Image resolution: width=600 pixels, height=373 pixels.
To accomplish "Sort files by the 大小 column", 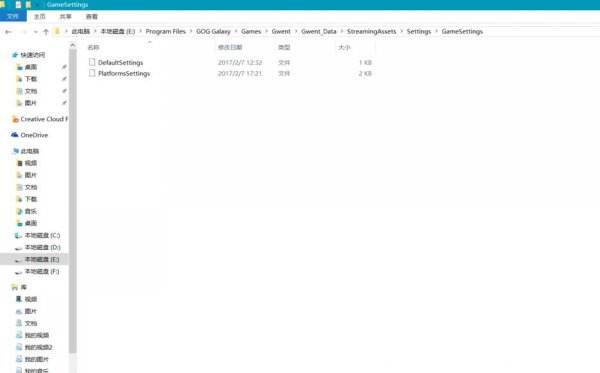I will (344, 47).
